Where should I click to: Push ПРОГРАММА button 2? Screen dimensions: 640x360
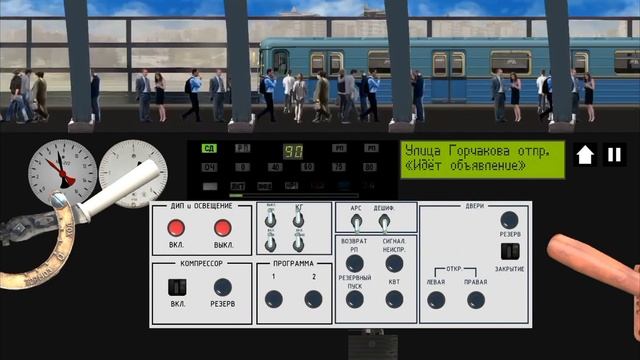tap(313, 299)
